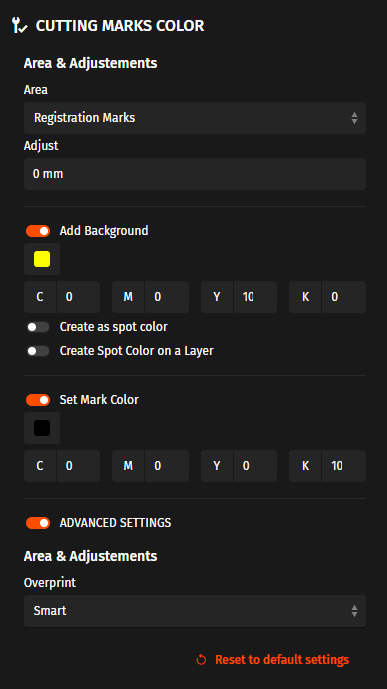
Task: Click the mark color Y value field
Action: click(255, 466)
